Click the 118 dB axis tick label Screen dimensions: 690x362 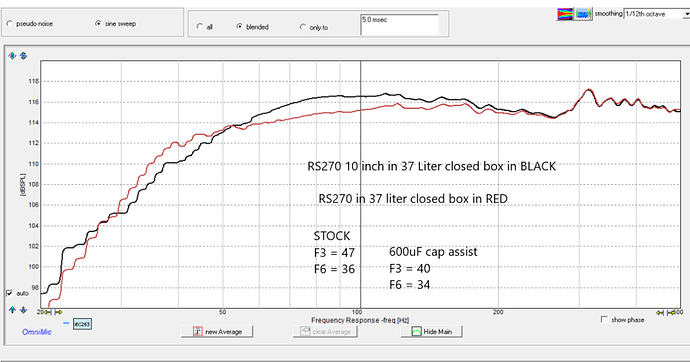(34, 81)
